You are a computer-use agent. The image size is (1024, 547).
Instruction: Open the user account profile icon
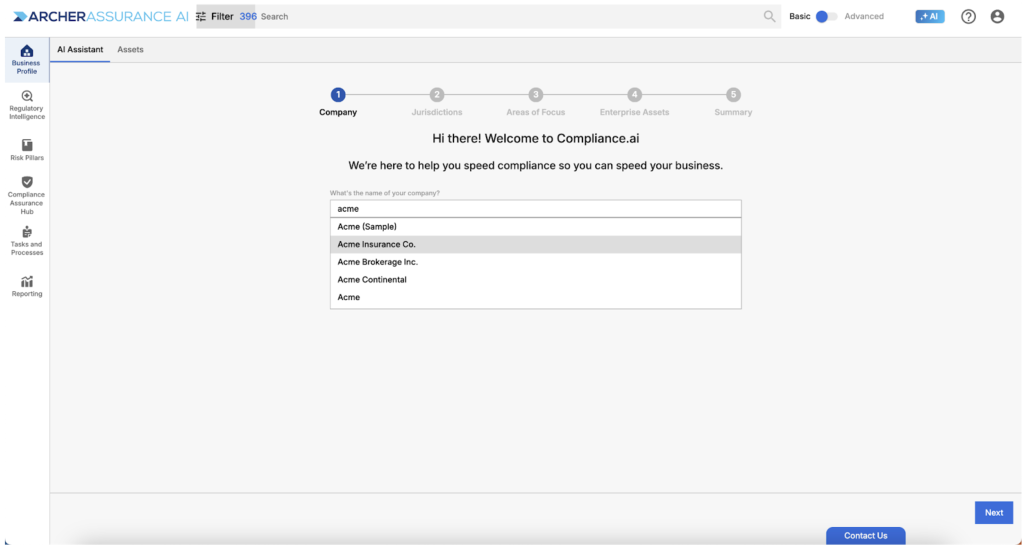pos(997,16)
